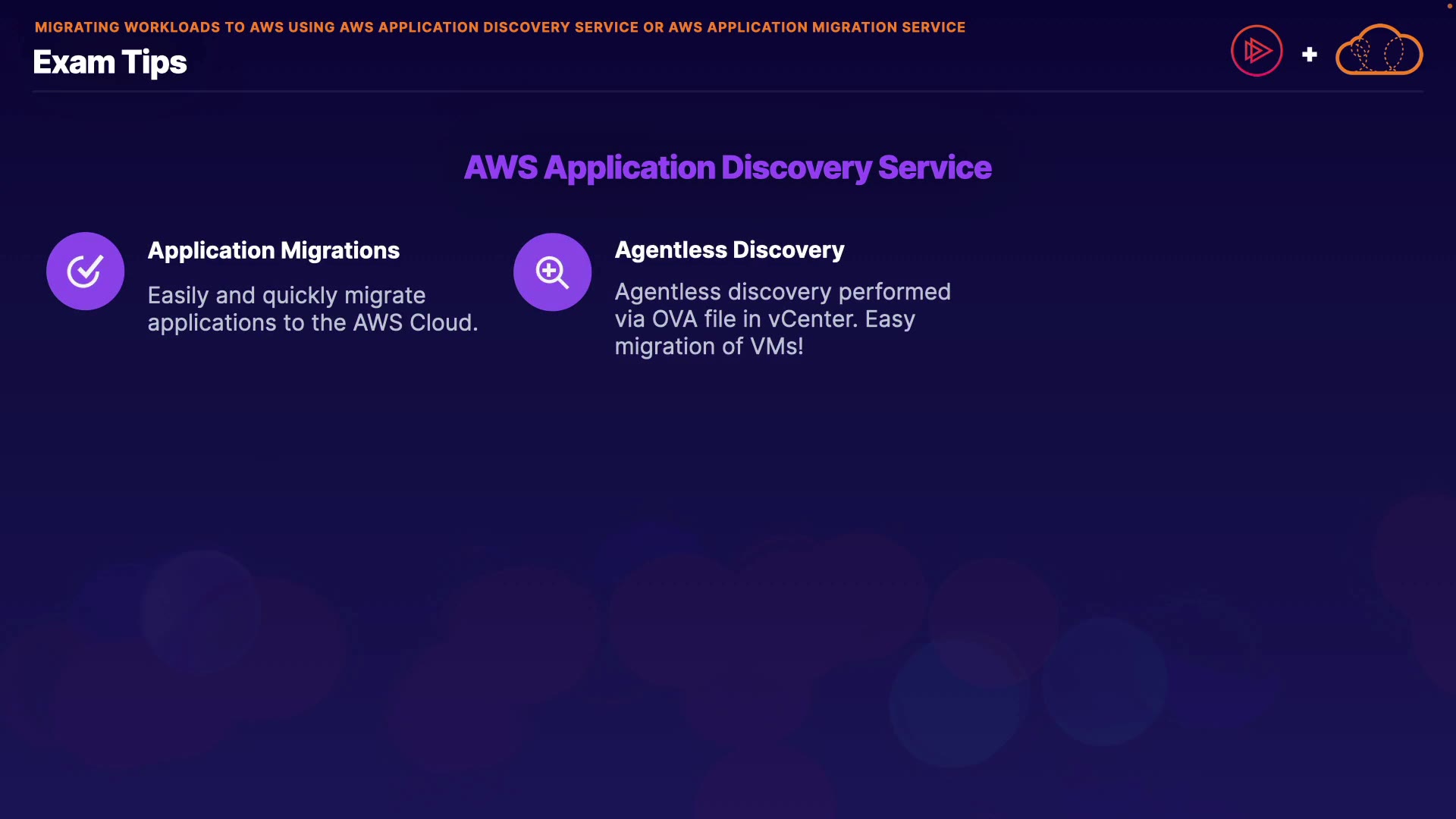Select the Exam Tips slide title
This screenshot has width=1456, height=819.
click(x=110, y=62)
